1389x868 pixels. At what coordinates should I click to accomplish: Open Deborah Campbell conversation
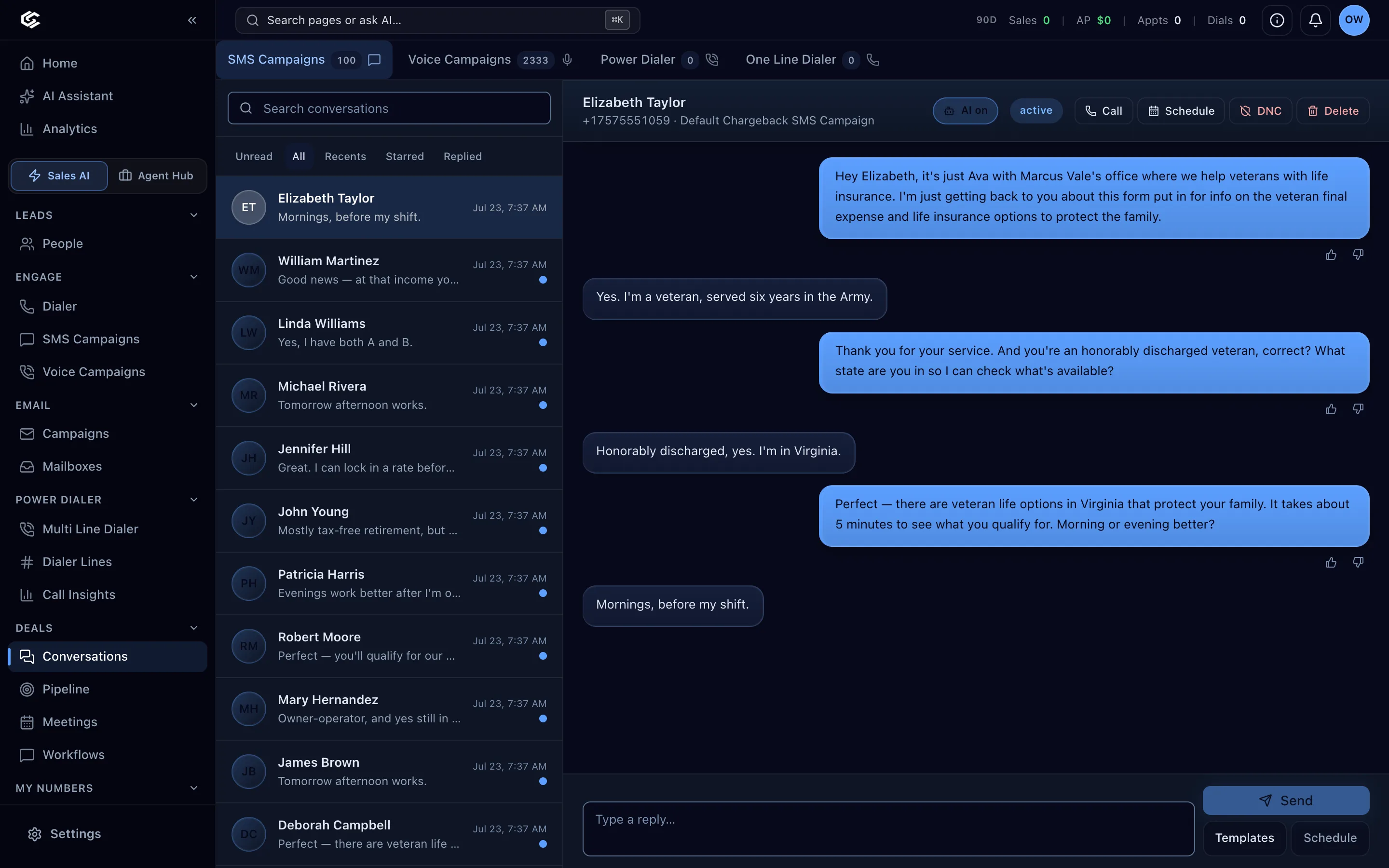[389, 834]
